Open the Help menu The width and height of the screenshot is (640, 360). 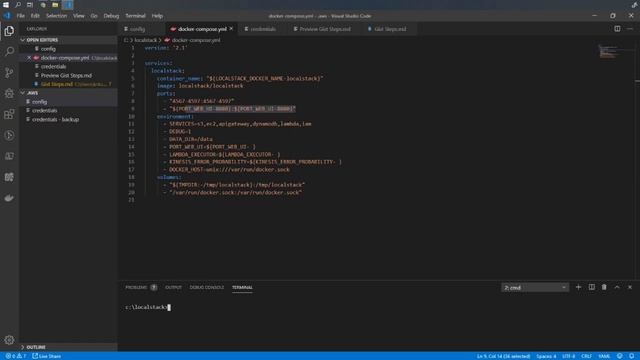[x=157, y=16]
